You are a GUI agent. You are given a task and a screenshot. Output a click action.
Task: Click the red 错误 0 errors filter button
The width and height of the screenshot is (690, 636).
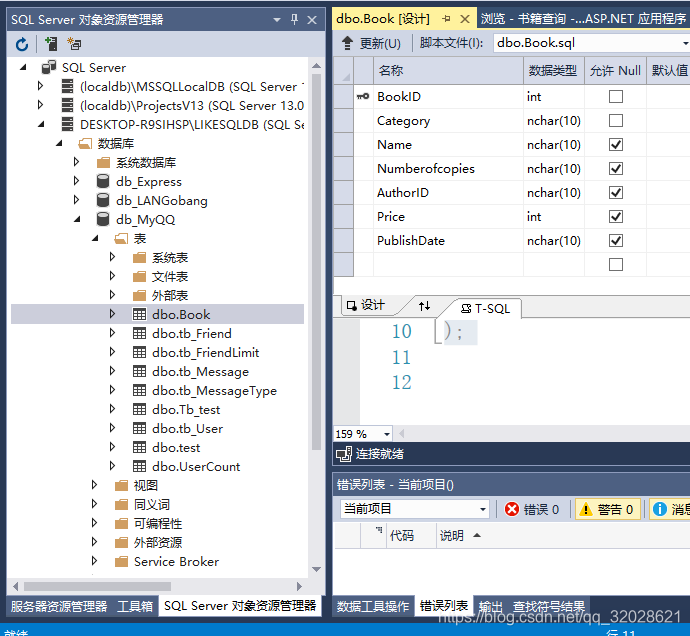tap(532, 509)
